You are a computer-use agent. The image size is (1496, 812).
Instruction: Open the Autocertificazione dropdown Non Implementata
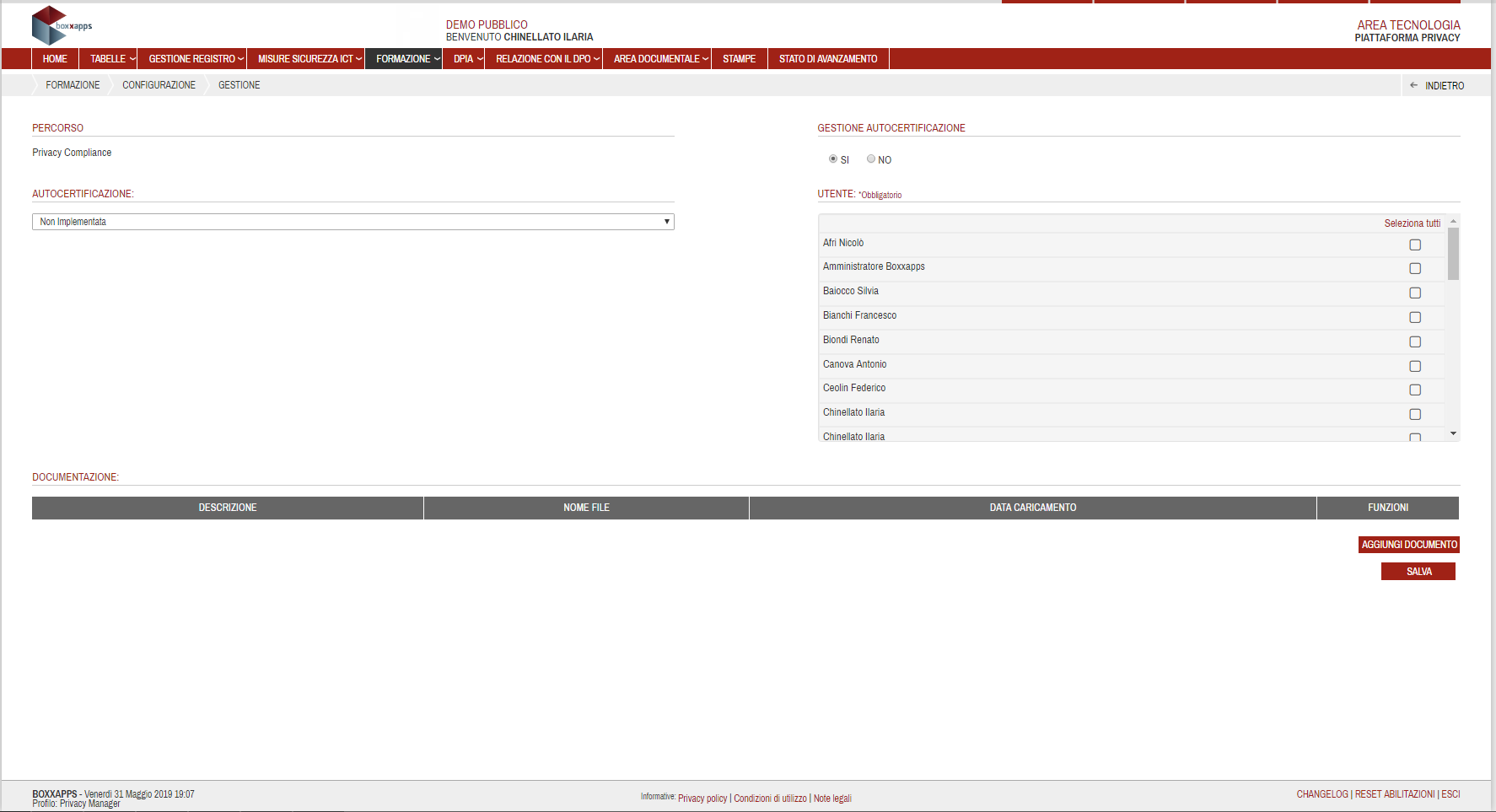point(353,222)
